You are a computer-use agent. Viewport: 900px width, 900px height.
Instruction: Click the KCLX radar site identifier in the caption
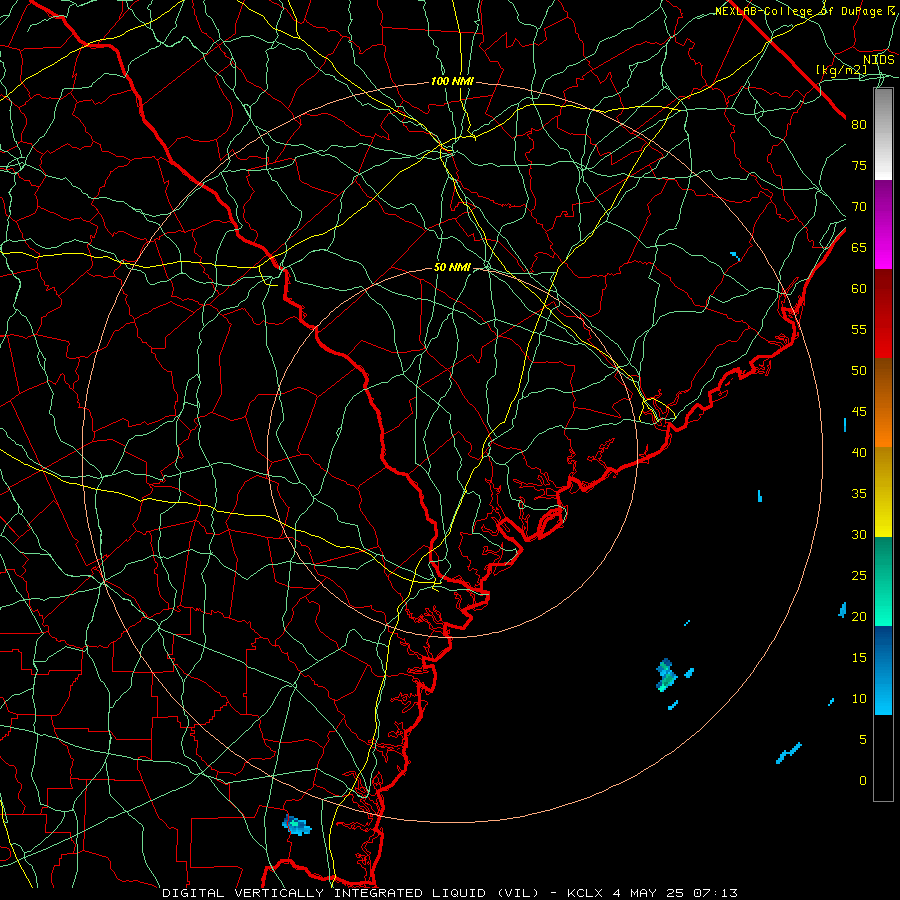click(x=585, y=893)
